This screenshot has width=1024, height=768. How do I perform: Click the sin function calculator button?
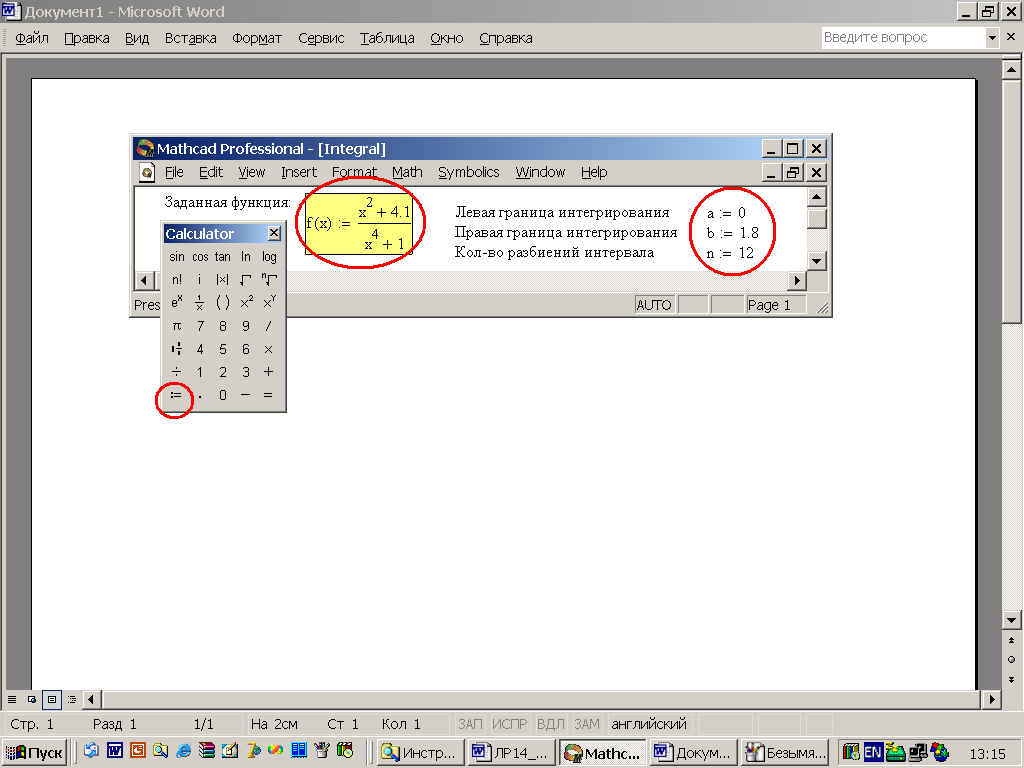pos(177,257)
